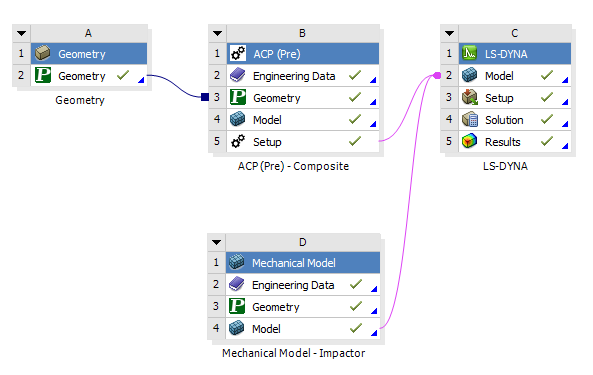This screenshot has height=375, width=593.
Task: Open system A dropdown arrow
Action: [22, 33]
